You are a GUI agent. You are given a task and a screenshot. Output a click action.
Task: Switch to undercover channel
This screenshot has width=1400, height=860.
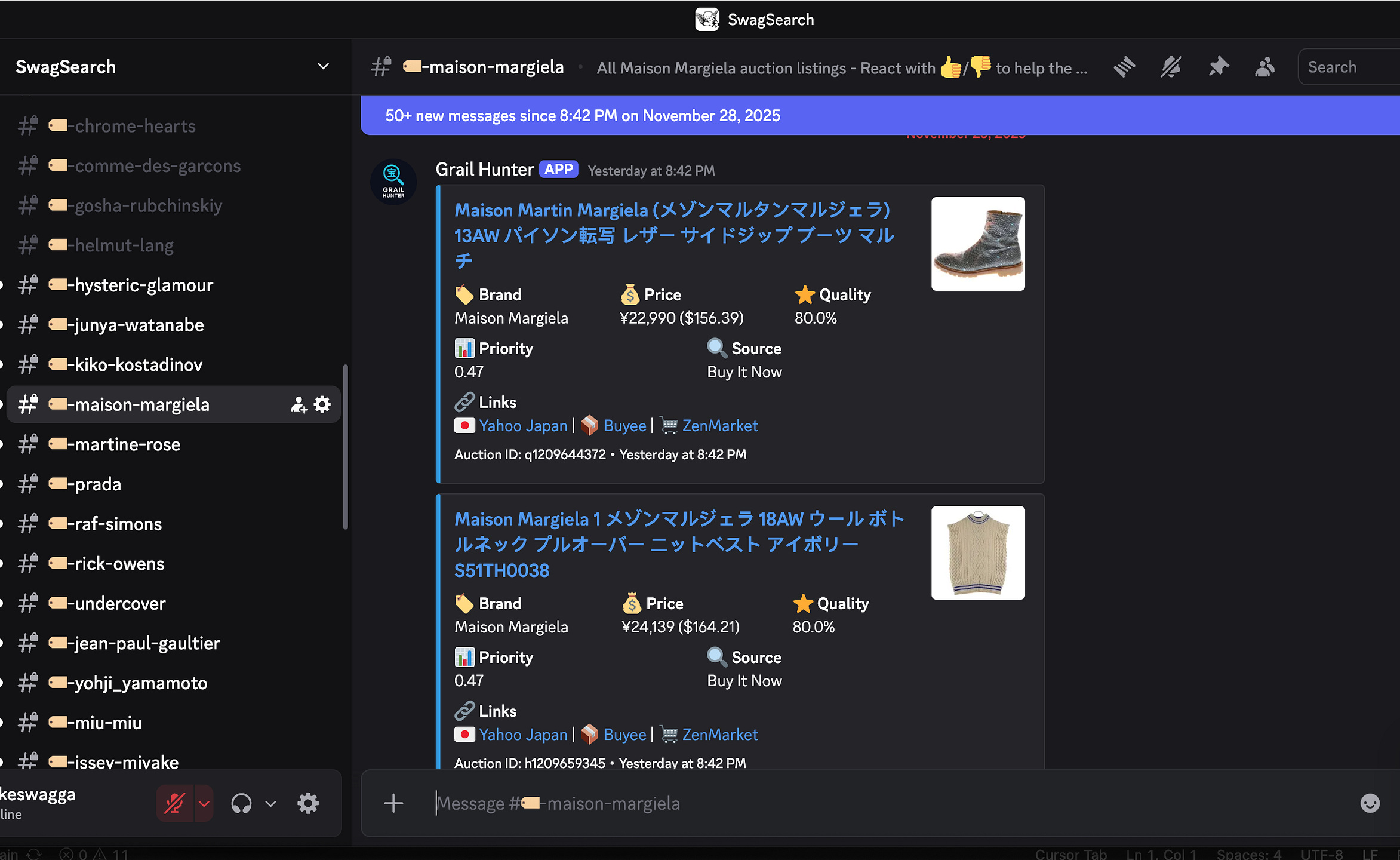click(173, 603)
